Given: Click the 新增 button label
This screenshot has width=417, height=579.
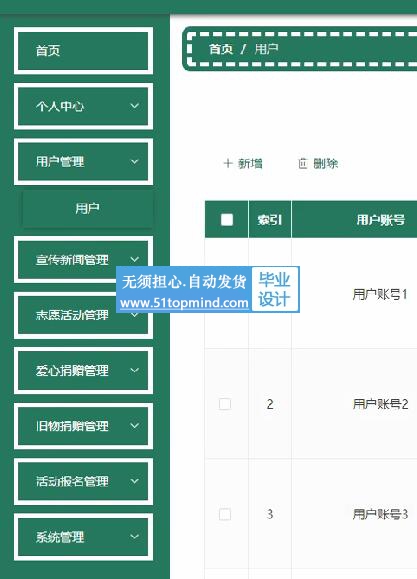Looking at the screenshot, I should (x=250, y=163).
